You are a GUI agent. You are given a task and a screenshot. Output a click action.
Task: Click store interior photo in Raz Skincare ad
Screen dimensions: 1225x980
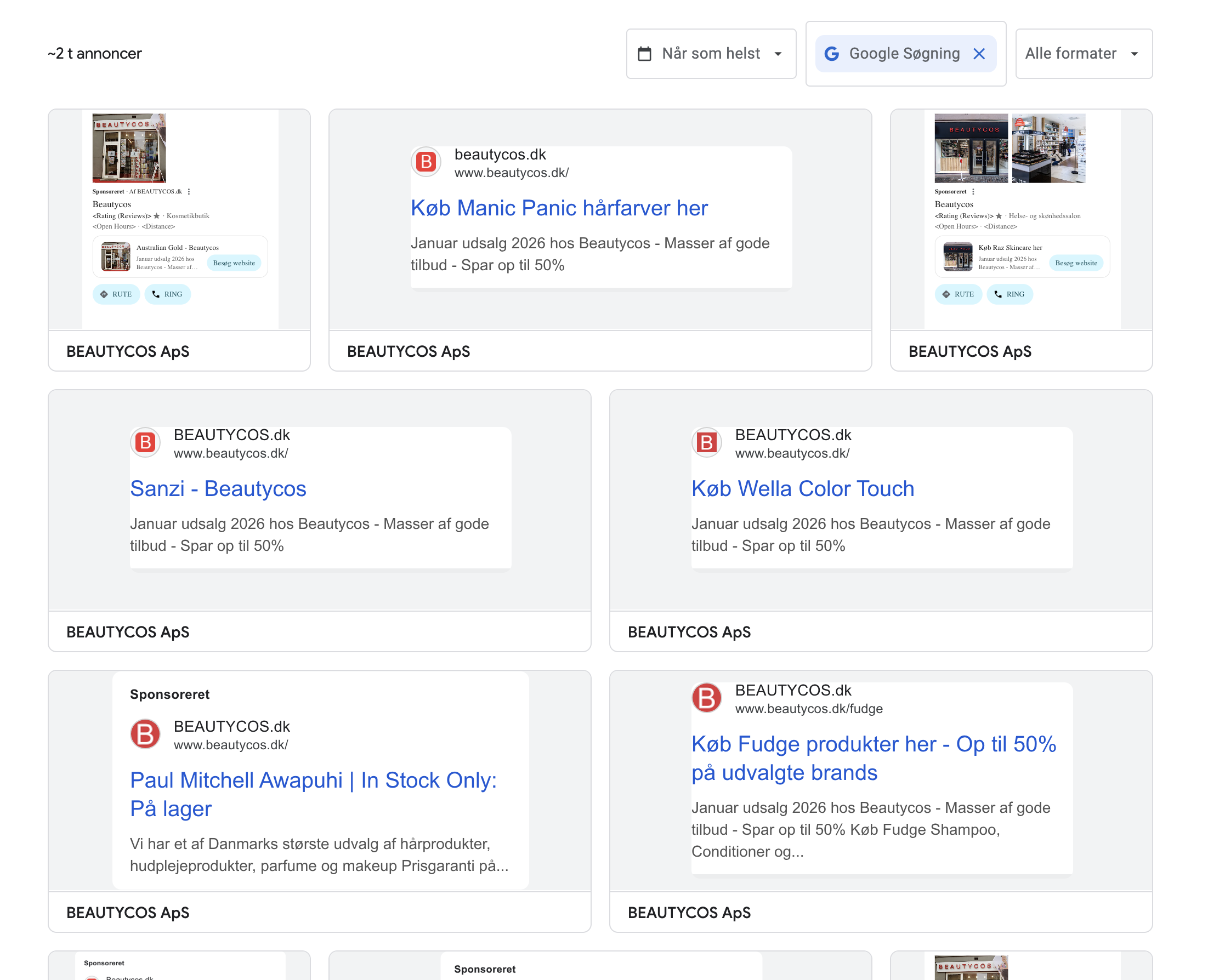[1048, 148]
